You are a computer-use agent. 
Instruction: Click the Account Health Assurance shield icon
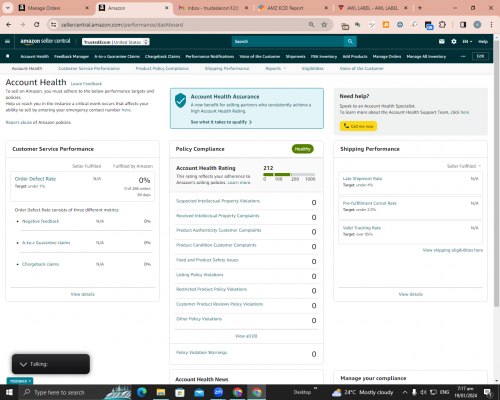pos(180,100)
